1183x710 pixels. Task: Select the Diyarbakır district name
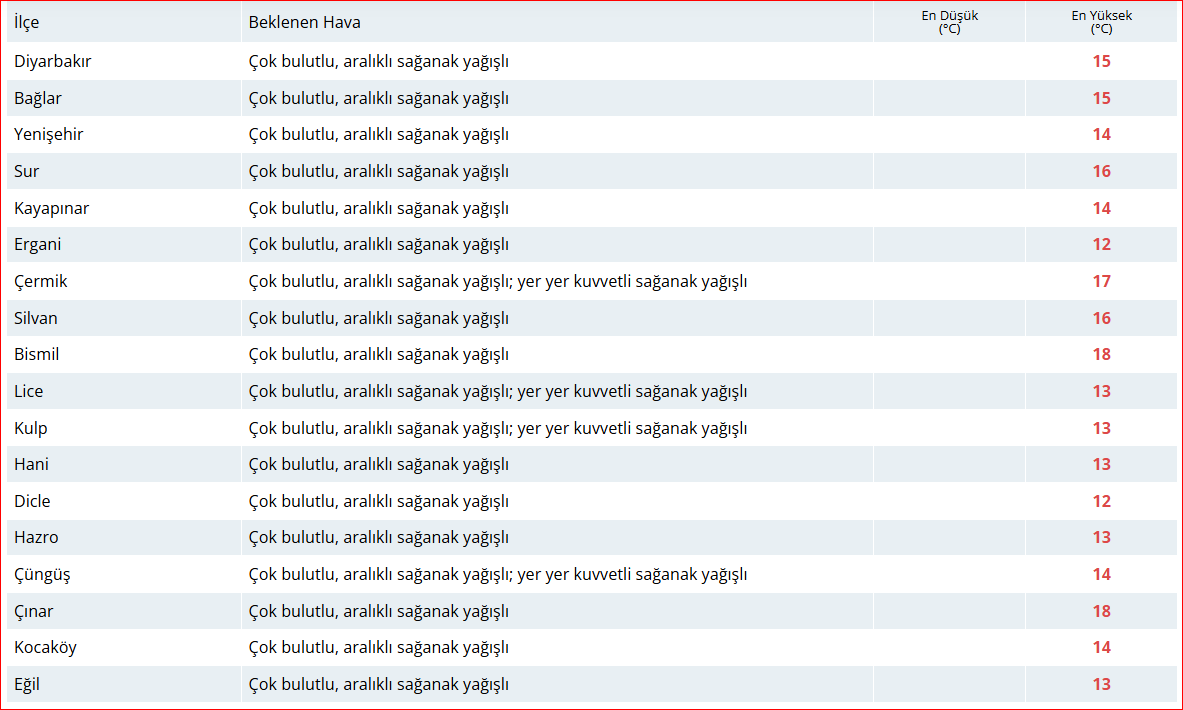(x=53, y=61)
